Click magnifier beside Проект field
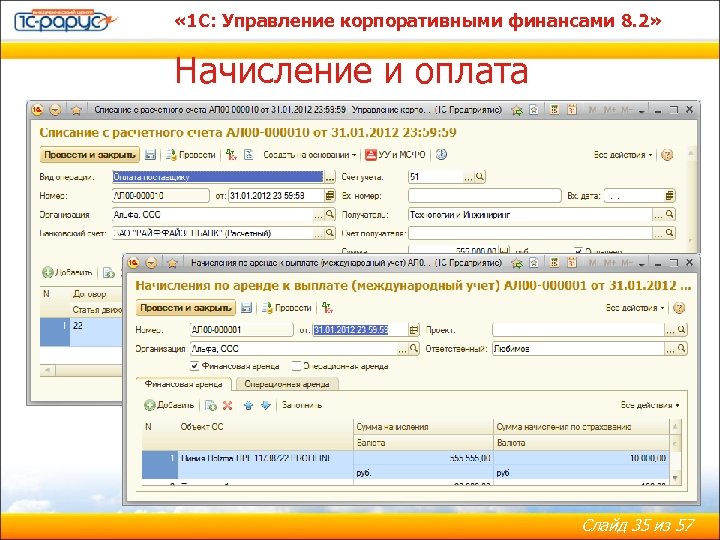 682,330
